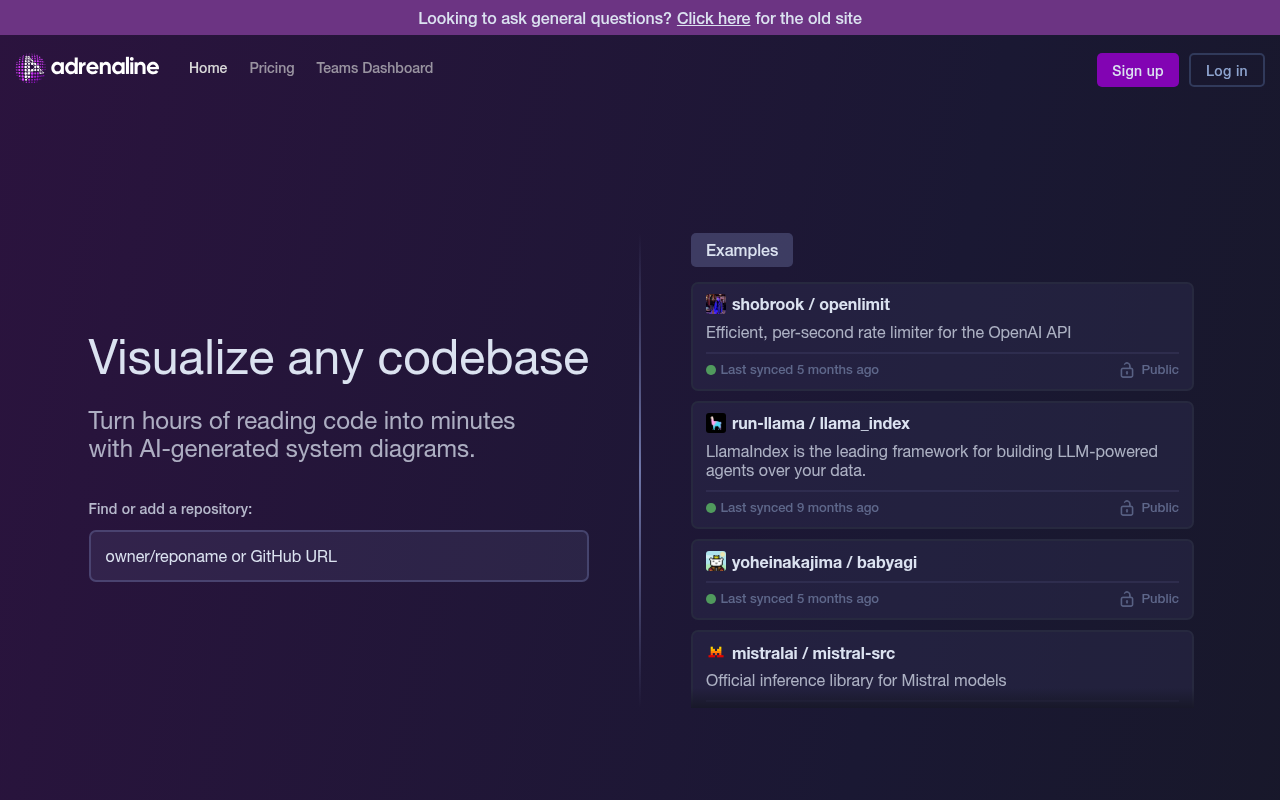Click the Sign up button
The width and height of the screenshot is (1280, 800).
(x=1137, y=70)
